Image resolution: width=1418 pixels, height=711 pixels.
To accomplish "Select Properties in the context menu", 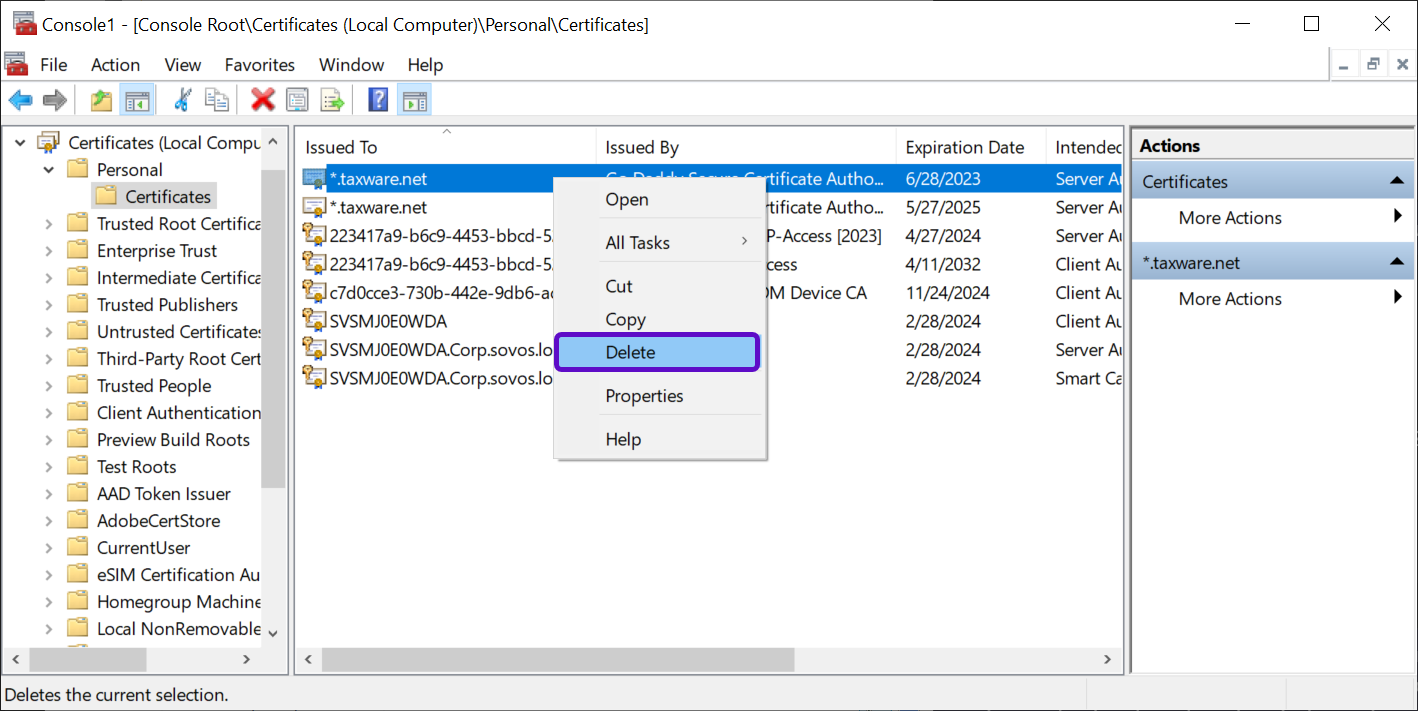I will click(x=644, y=396).
